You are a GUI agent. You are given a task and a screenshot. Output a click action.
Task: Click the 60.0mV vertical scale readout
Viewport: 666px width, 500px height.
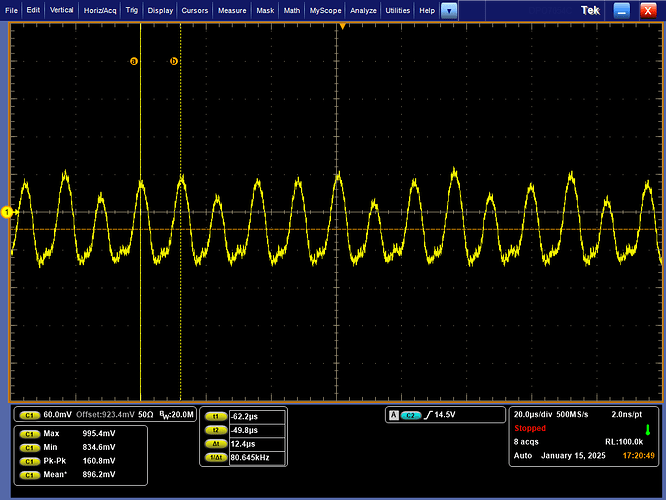point(58,415)
